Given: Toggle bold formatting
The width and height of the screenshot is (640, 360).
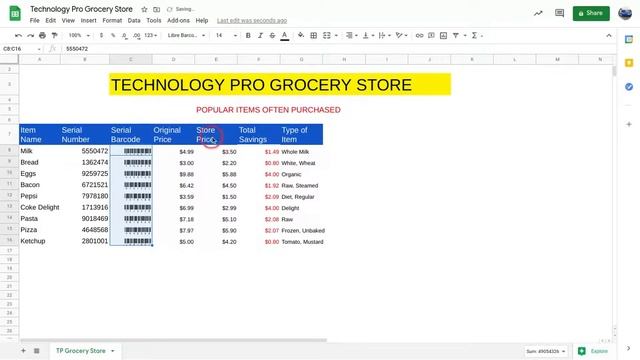Looking at the screenshot, I should (x=248, y=36).
